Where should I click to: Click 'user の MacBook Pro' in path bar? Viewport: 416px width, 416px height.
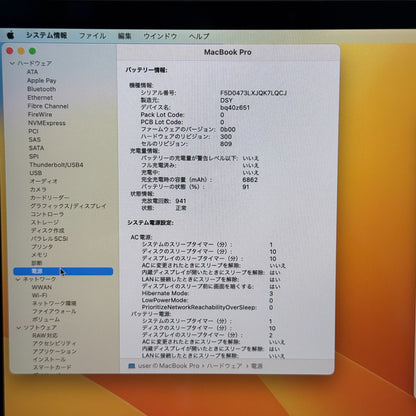[168, 366]
